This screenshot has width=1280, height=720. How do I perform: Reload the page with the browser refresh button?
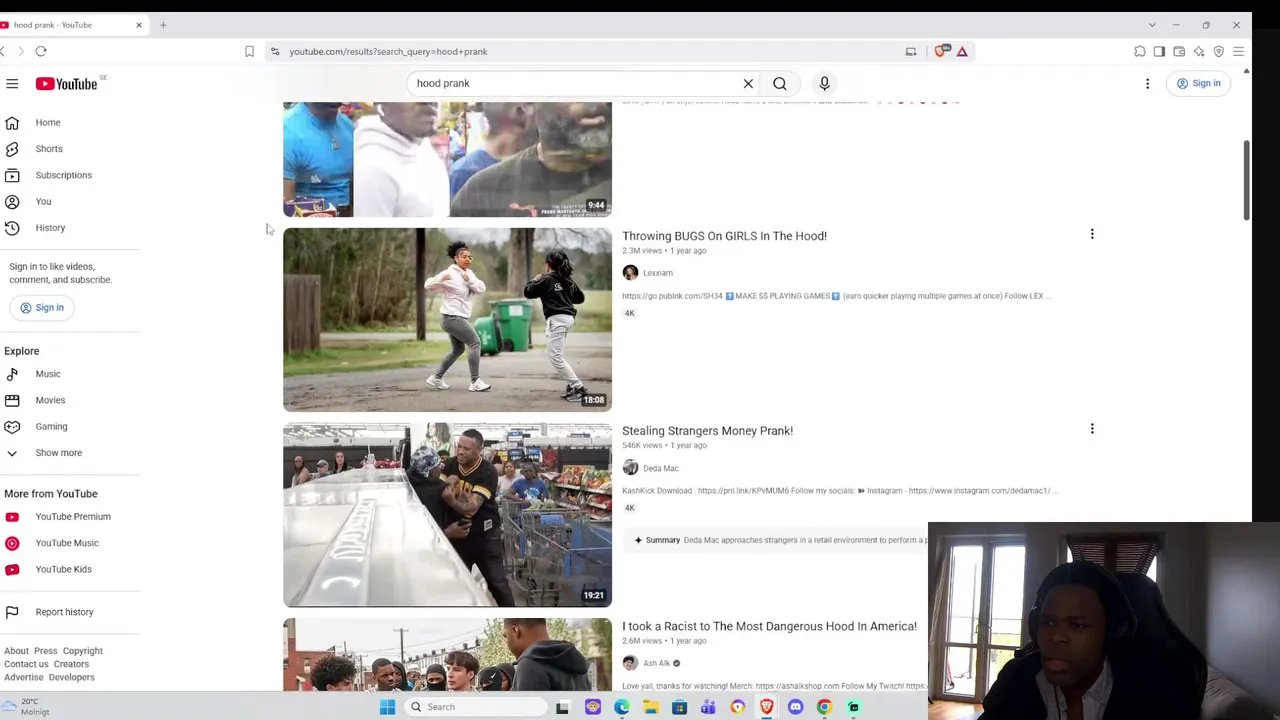(41, 52)
